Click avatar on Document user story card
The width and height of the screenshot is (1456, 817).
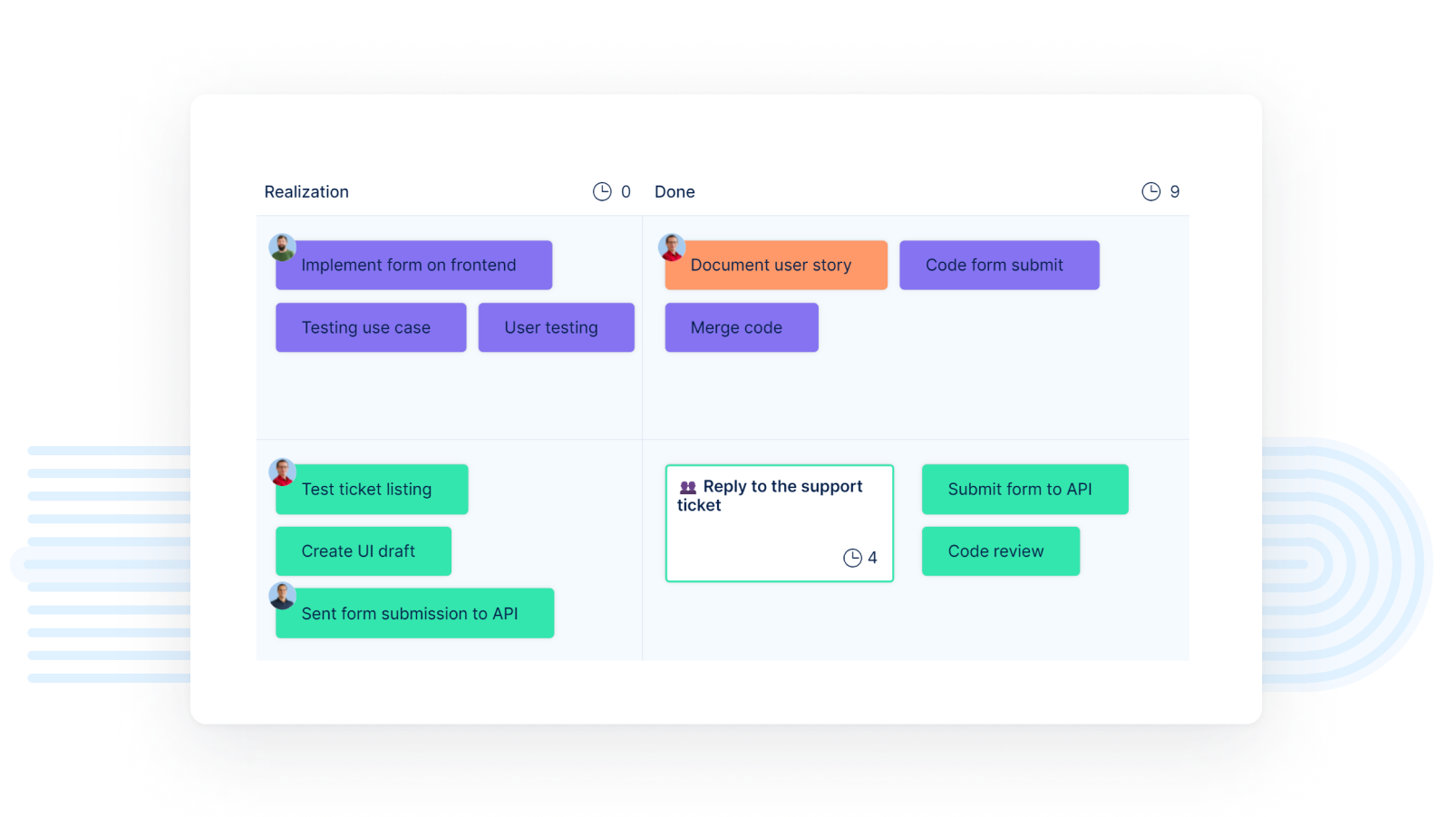672,247
